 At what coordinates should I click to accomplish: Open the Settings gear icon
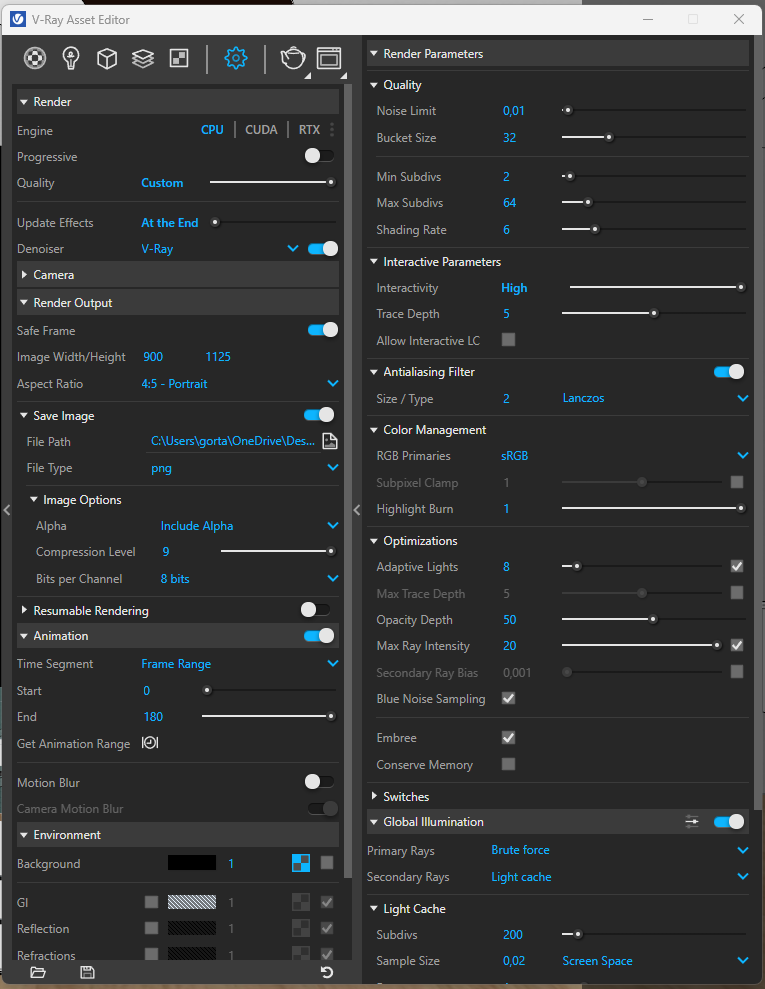pyautogui.click(x=235, y=58)
